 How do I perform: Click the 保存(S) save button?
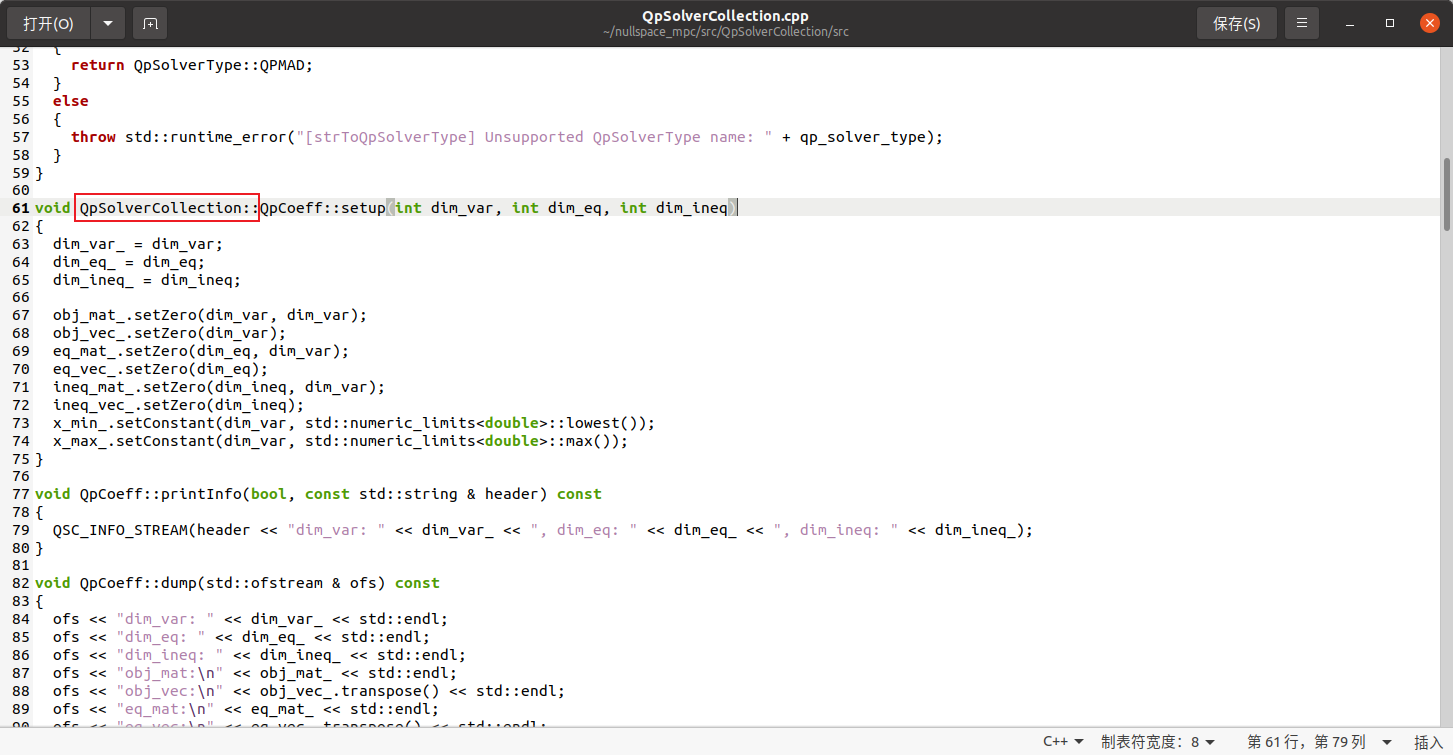click(x=1237, y=23)
